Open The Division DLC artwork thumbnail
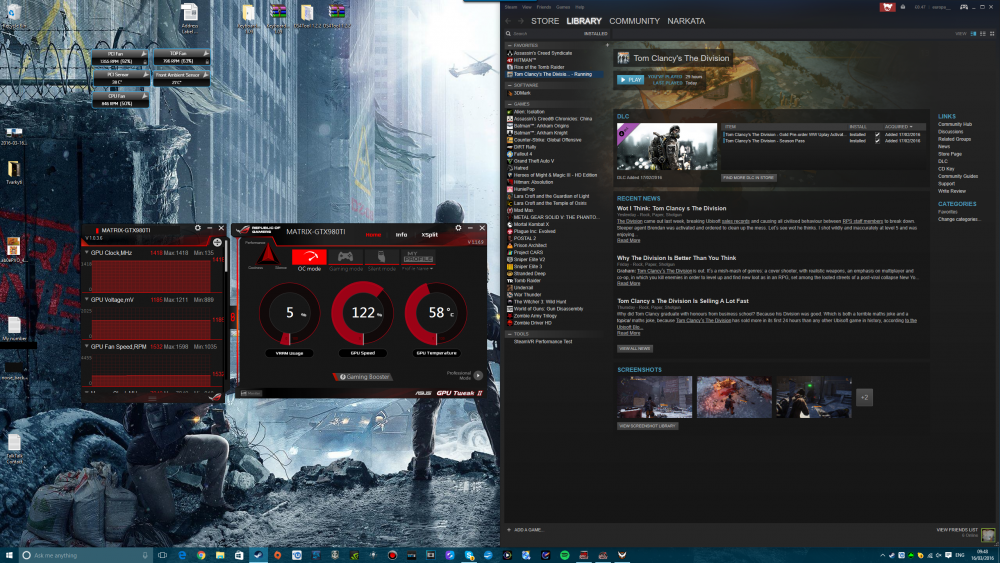The height and width of the screenshot is (563, 1000). (666, 147)
